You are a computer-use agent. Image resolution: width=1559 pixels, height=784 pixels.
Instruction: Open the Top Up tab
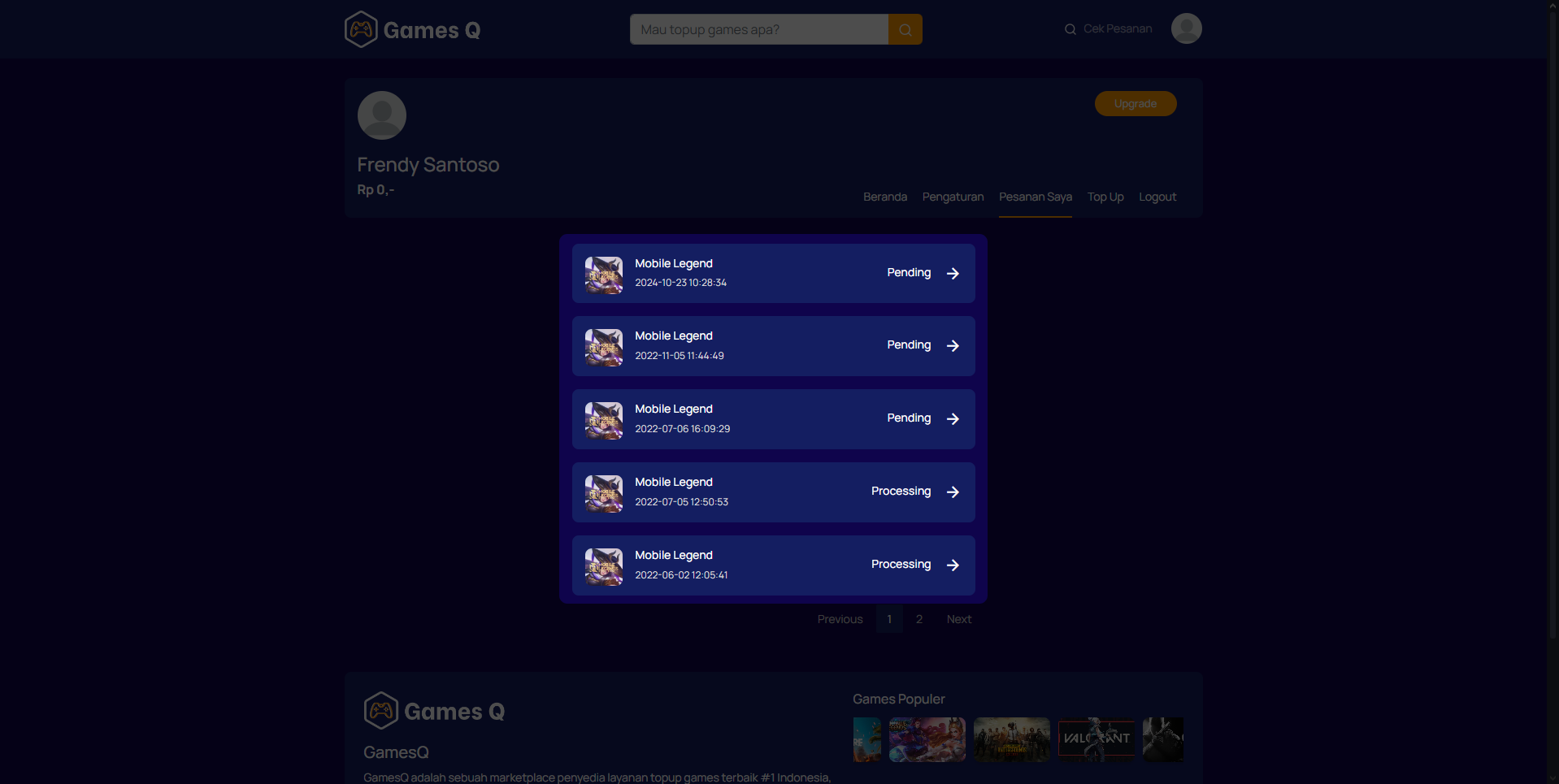1105,197
